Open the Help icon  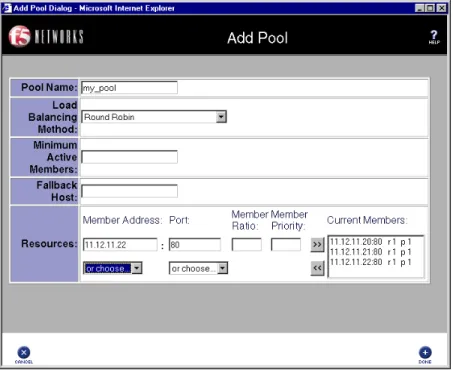coord(434,37)
